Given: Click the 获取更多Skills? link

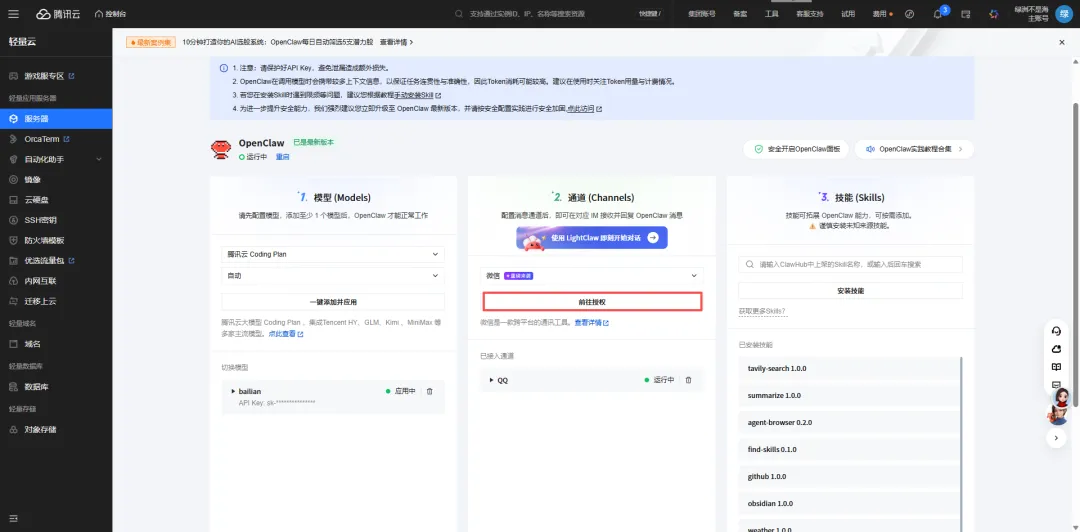Looking at the screenshot, I should pos(762,311).
